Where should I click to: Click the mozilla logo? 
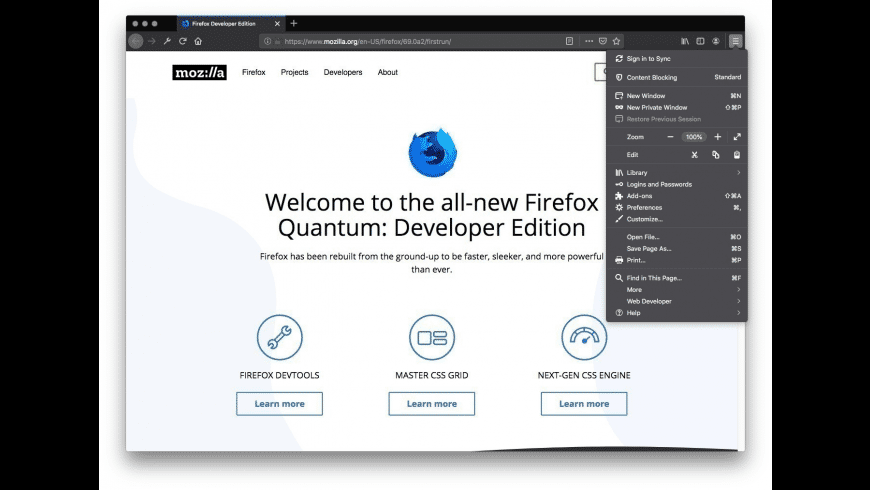pyautogui.click(x=199, y=72)
